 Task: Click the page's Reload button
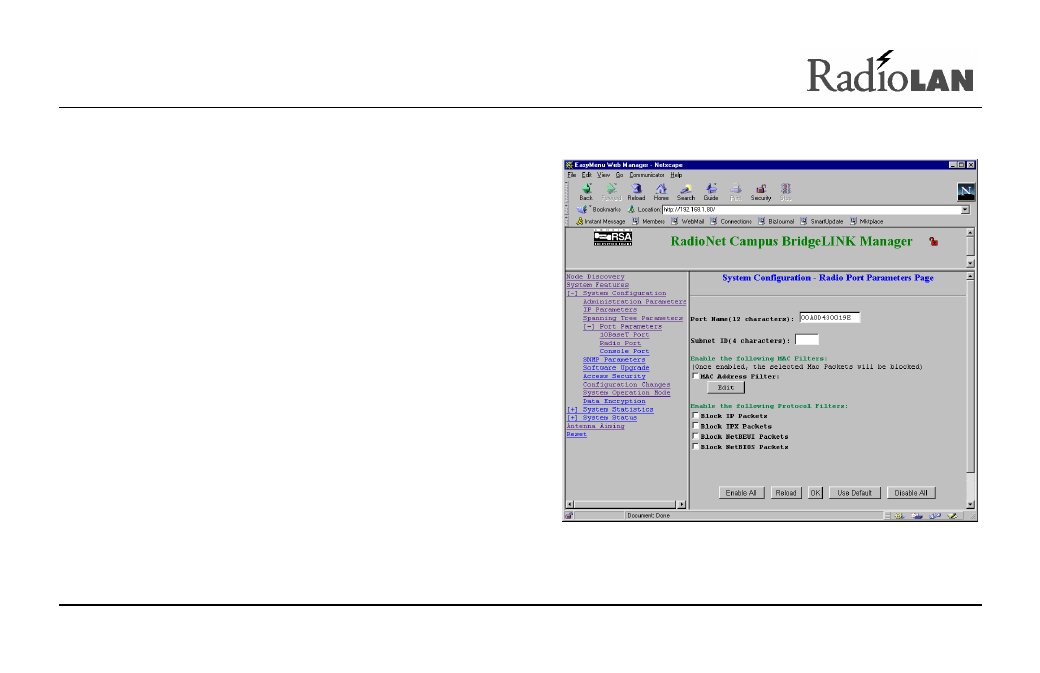786,493
